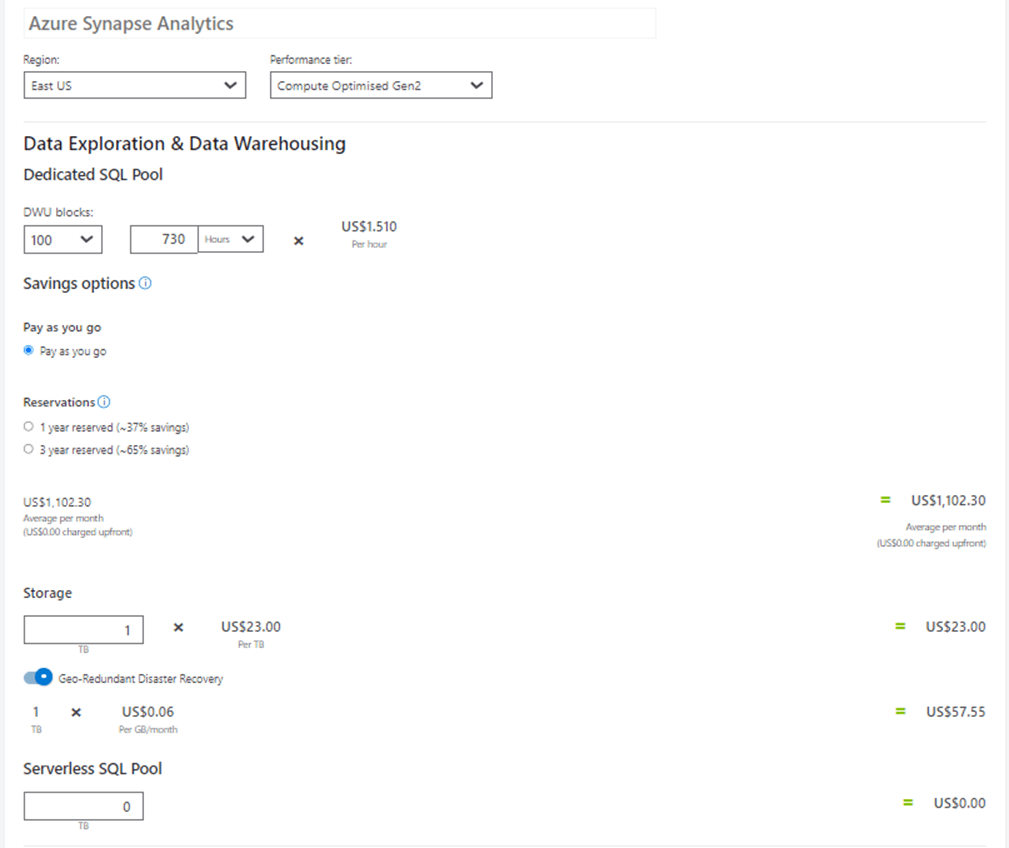This screenshot has height=848, width=1009.
Task: Click the storage total US$23.00 on right
Action: coord(956,627)
